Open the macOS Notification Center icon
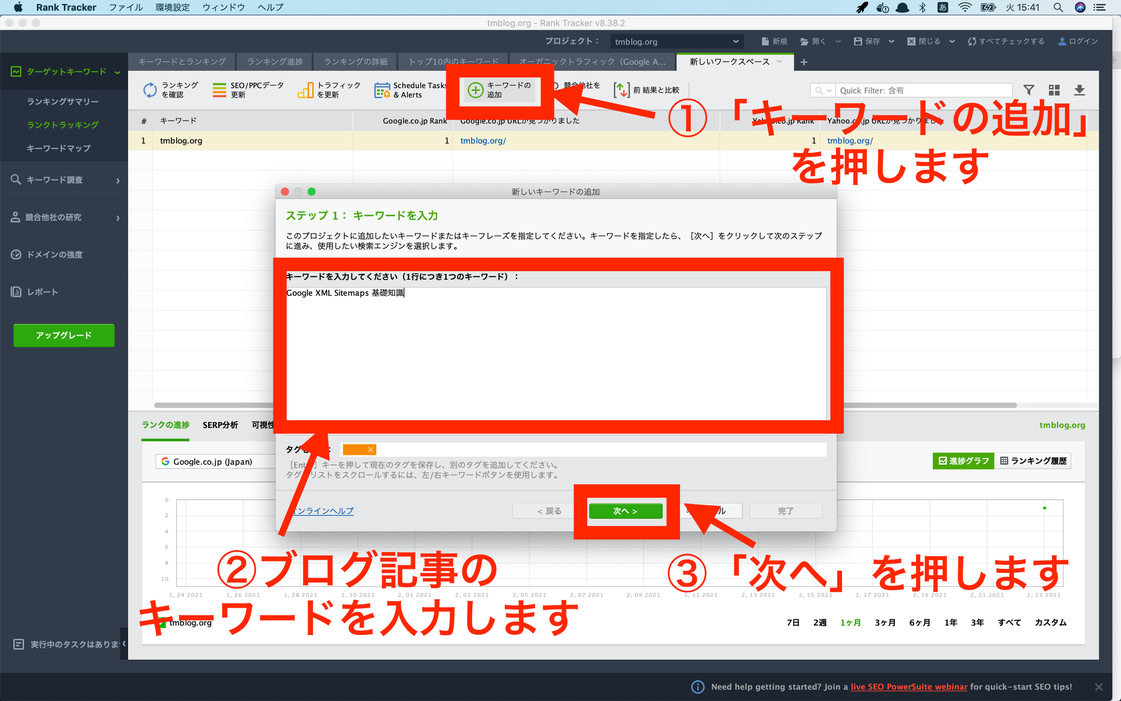The width and height of the screenshot is (1121, 701). click(x=1100, y=7)
